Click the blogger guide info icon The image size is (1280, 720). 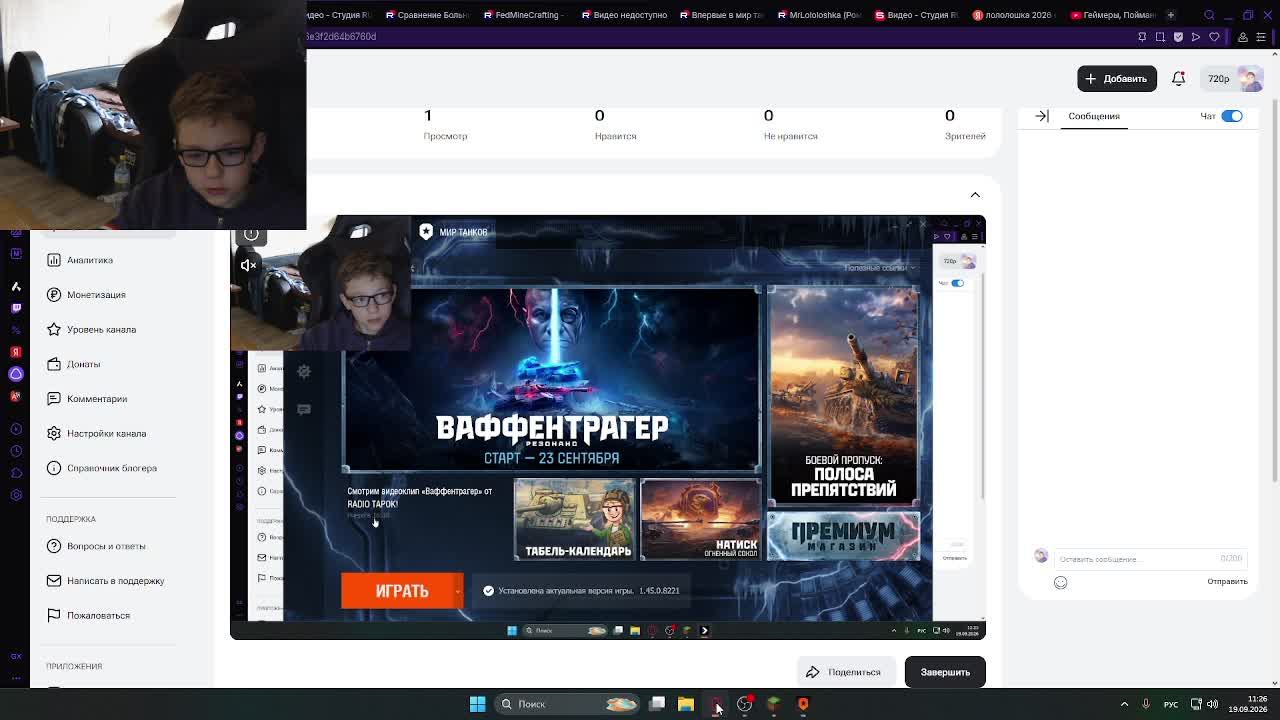pyautogui.click(x=54, y=468)
